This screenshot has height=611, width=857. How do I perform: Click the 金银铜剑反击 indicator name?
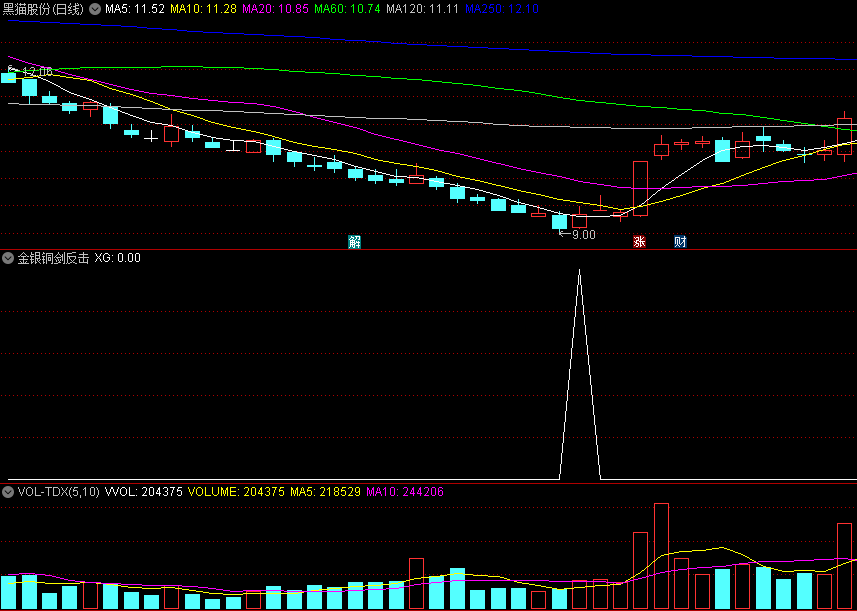pyautogui.click(x=53, y=258)
